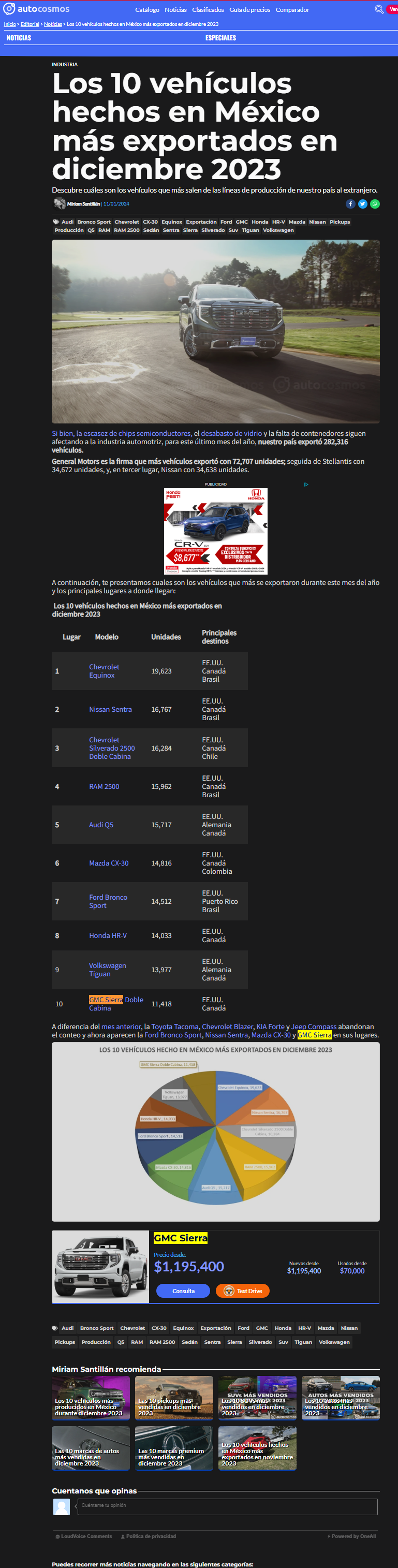
Task: Click the Honda CR-V advertisement banner
Action: tap(215, 531)
